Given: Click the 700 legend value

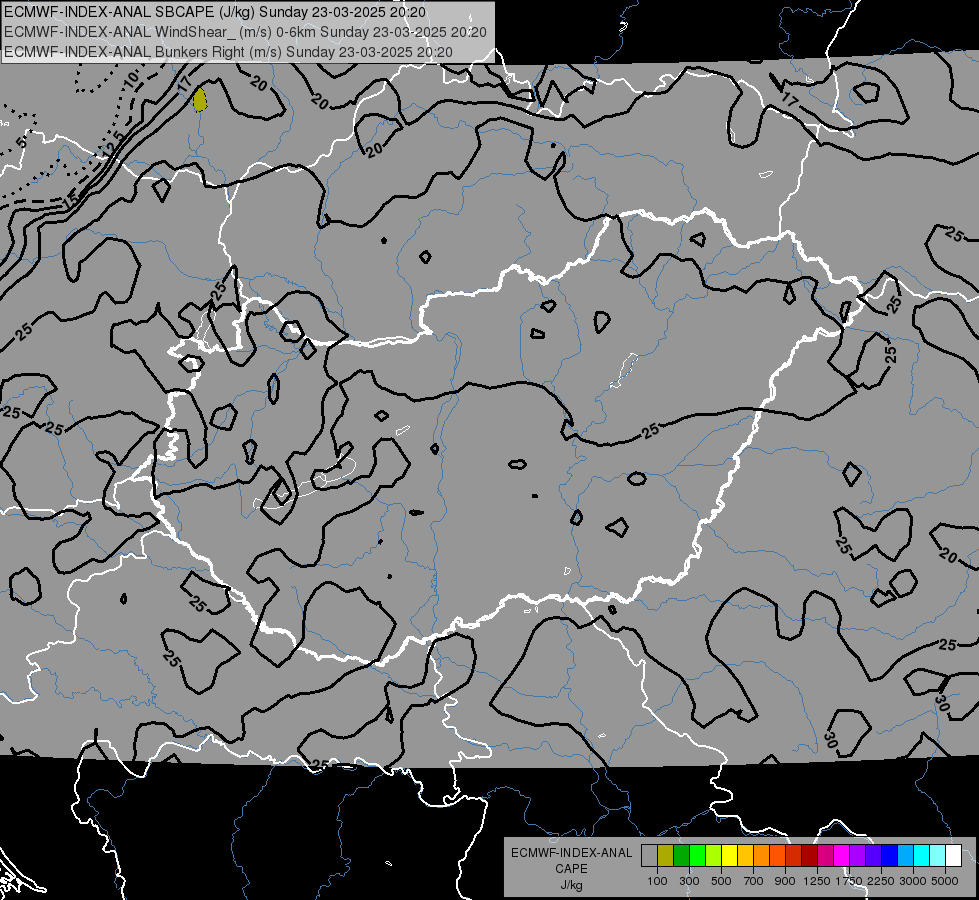Looking at the screenshot, I should coord(754,881).
